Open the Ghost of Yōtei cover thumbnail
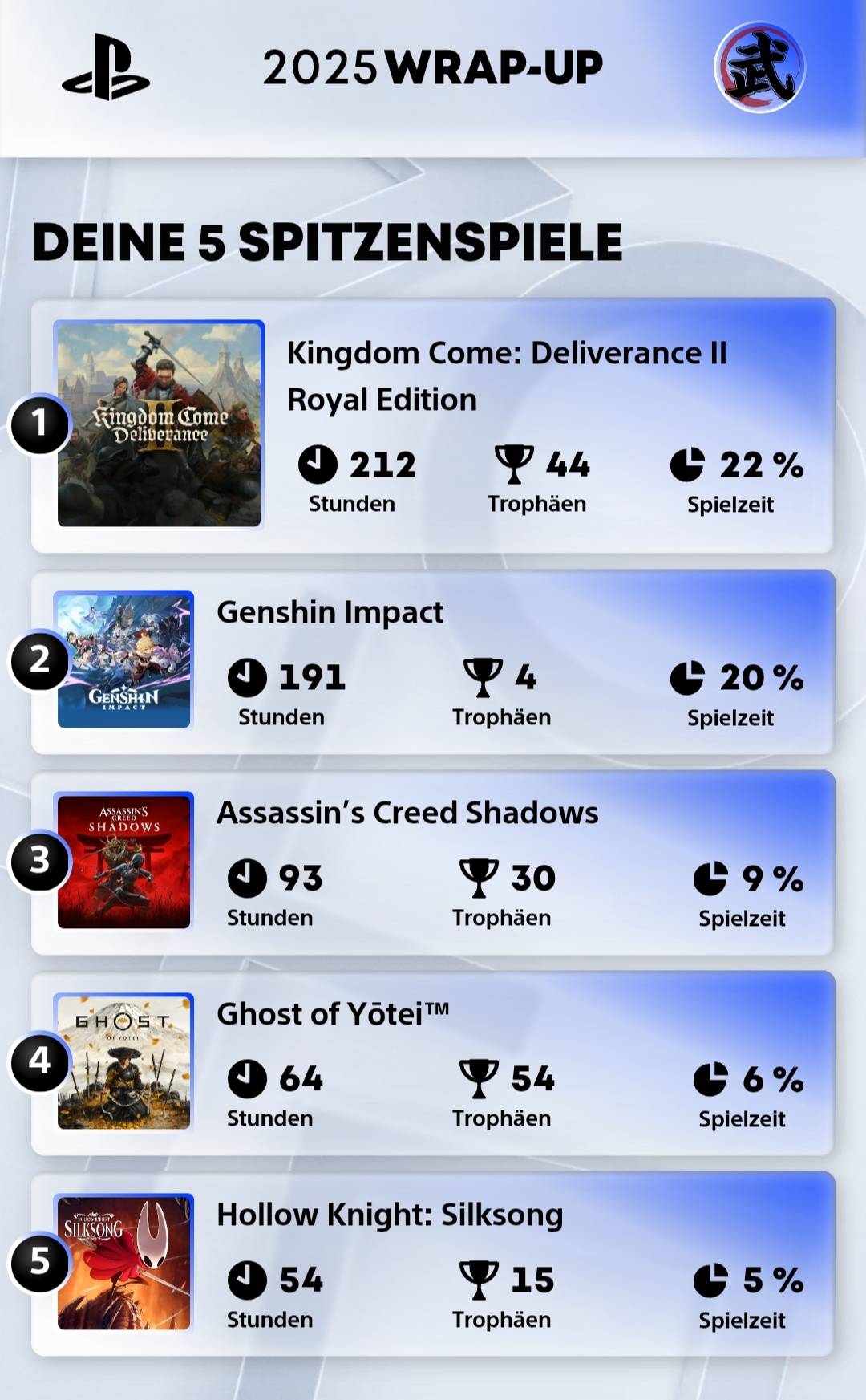 124,1061
